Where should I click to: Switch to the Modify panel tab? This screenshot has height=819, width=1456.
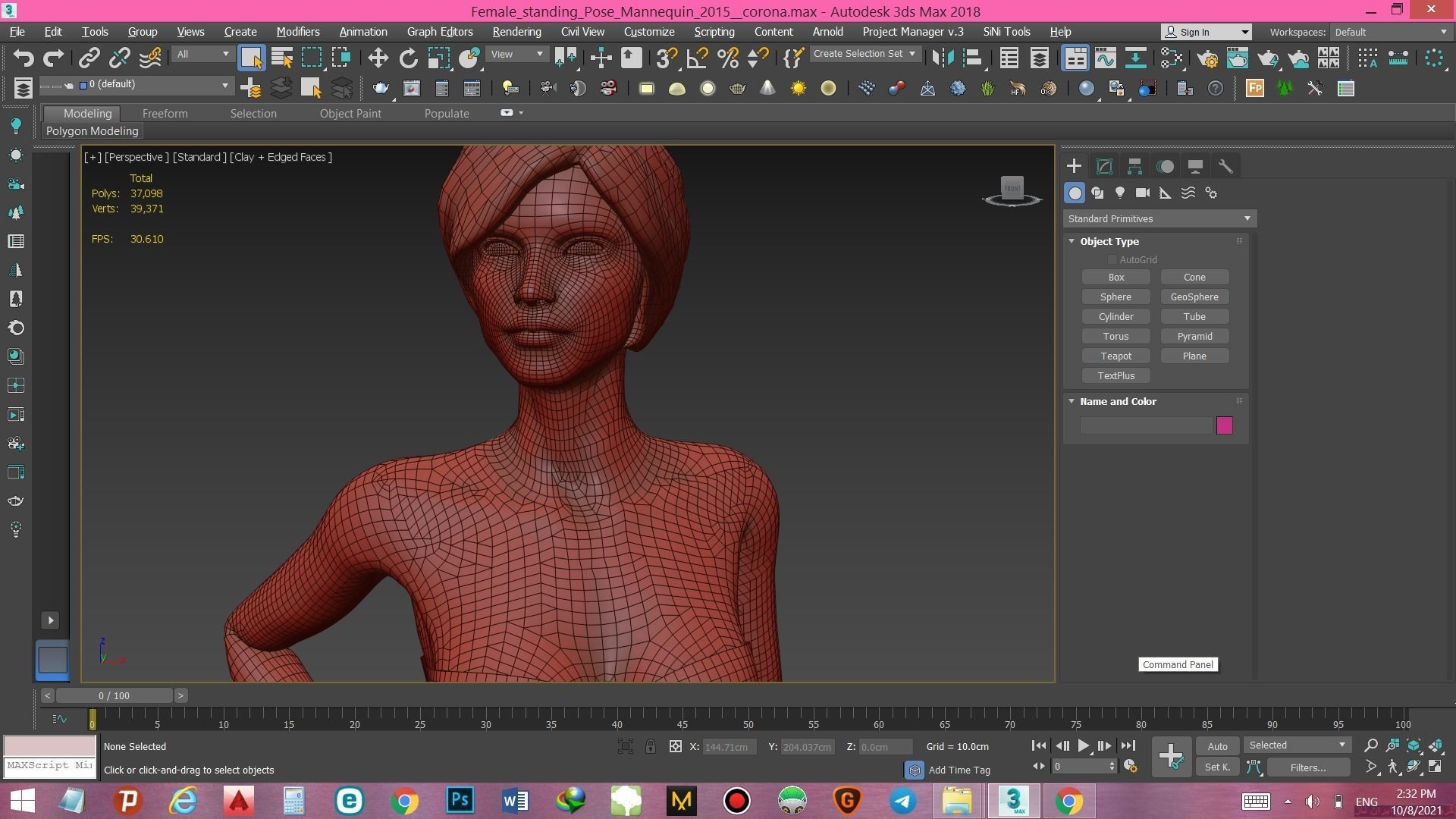point(1104,166)
